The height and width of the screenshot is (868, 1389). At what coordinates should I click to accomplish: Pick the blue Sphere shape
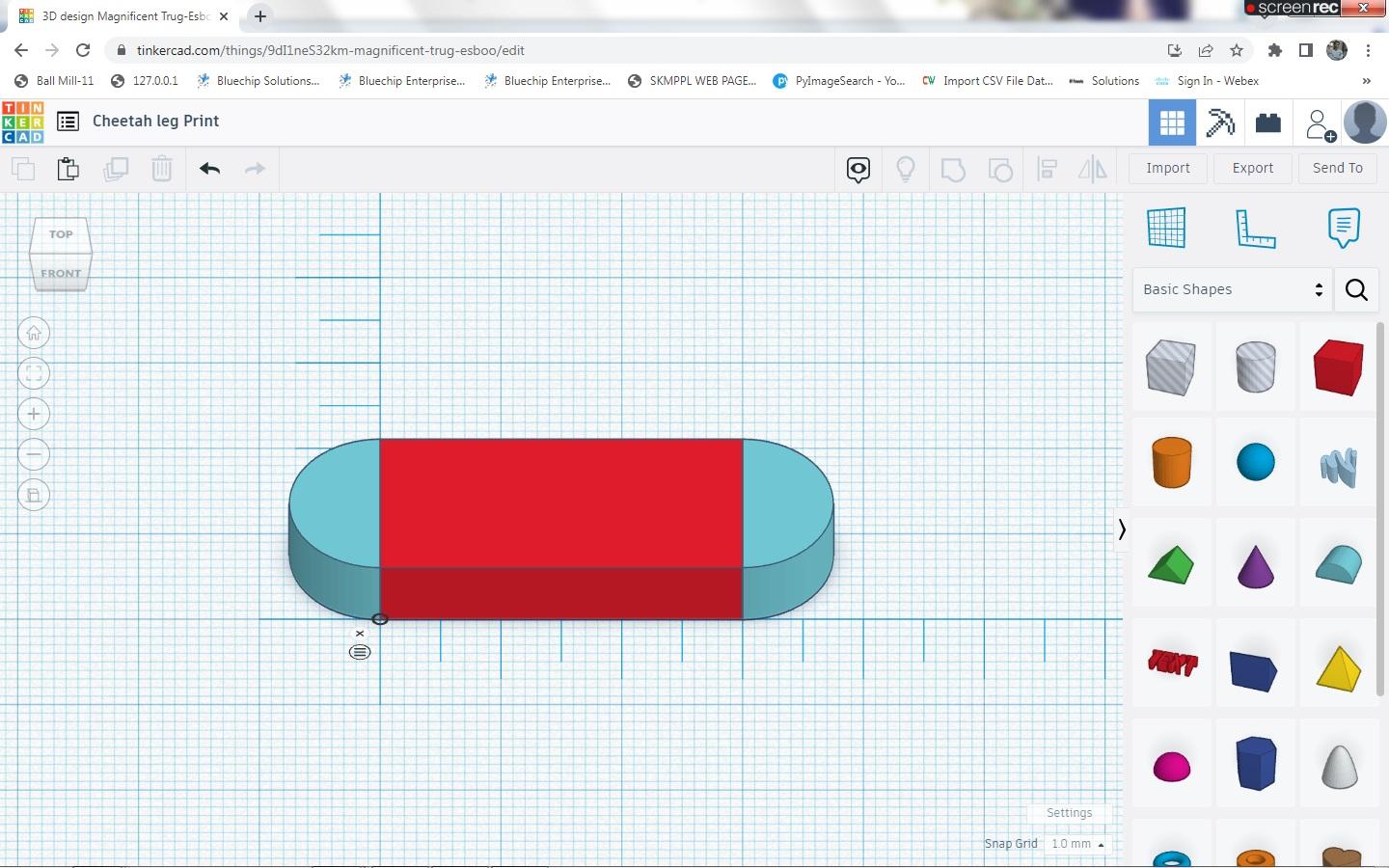1255,462
